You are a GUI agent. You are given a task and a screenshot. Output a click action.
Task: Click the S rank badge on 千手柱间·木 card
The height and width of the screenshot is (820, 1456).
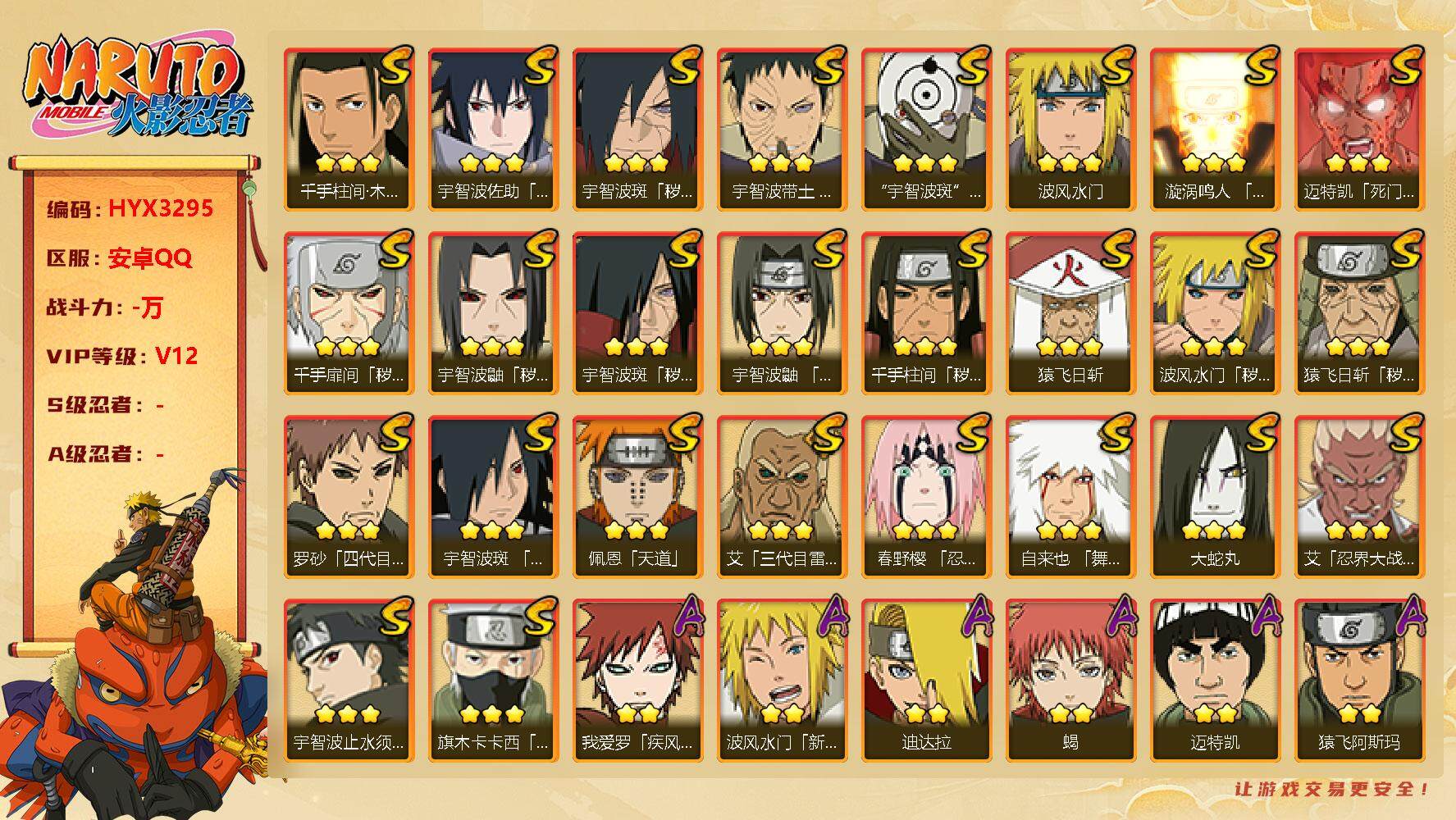point(395,66)
